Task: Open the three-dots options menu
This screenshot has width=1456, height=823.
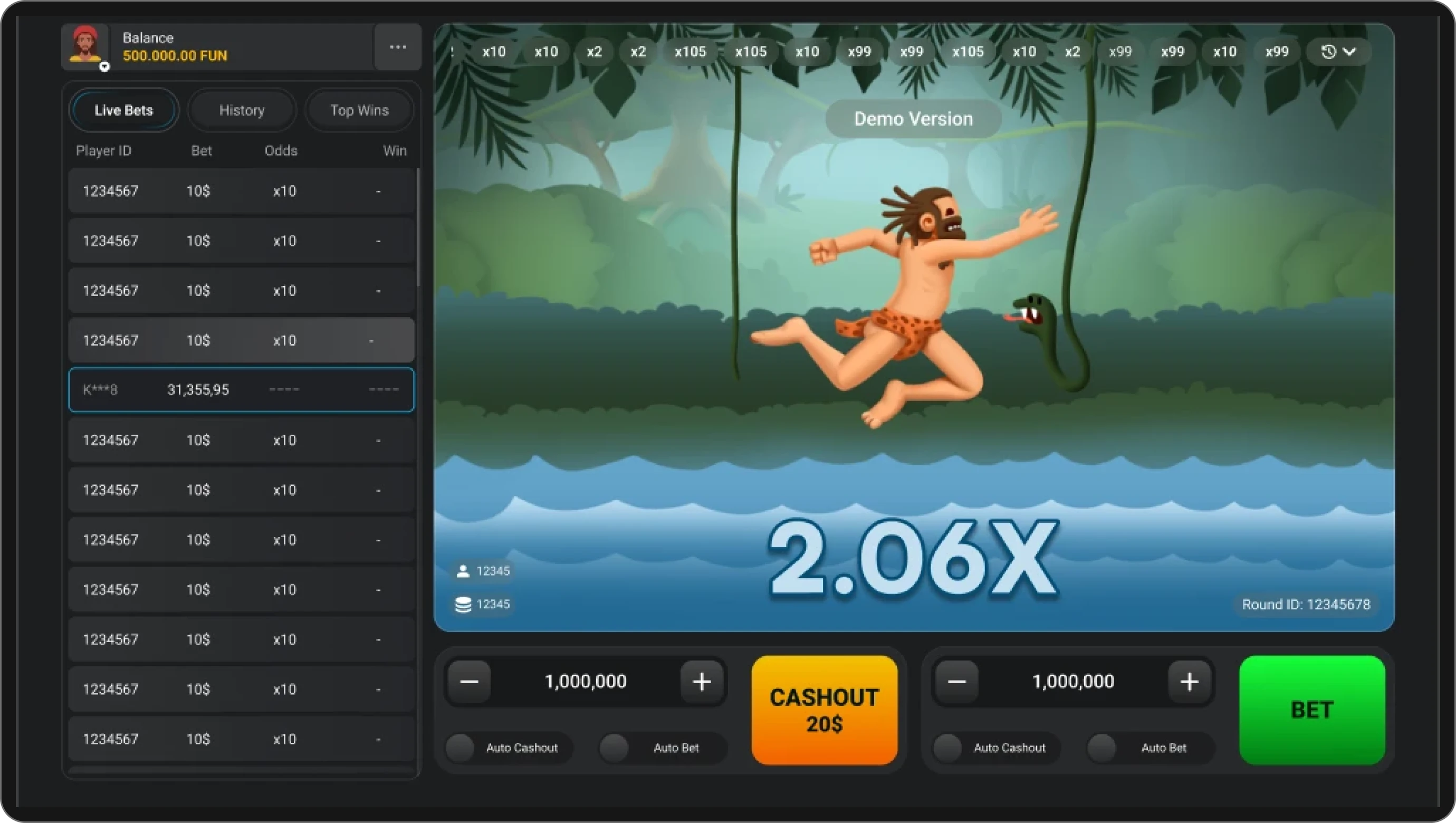Action: click(398, 47)
